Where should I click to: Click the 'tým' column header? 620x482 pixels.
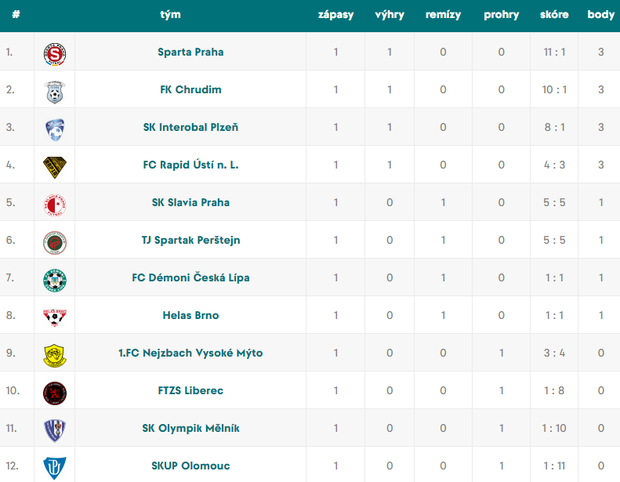170,15
